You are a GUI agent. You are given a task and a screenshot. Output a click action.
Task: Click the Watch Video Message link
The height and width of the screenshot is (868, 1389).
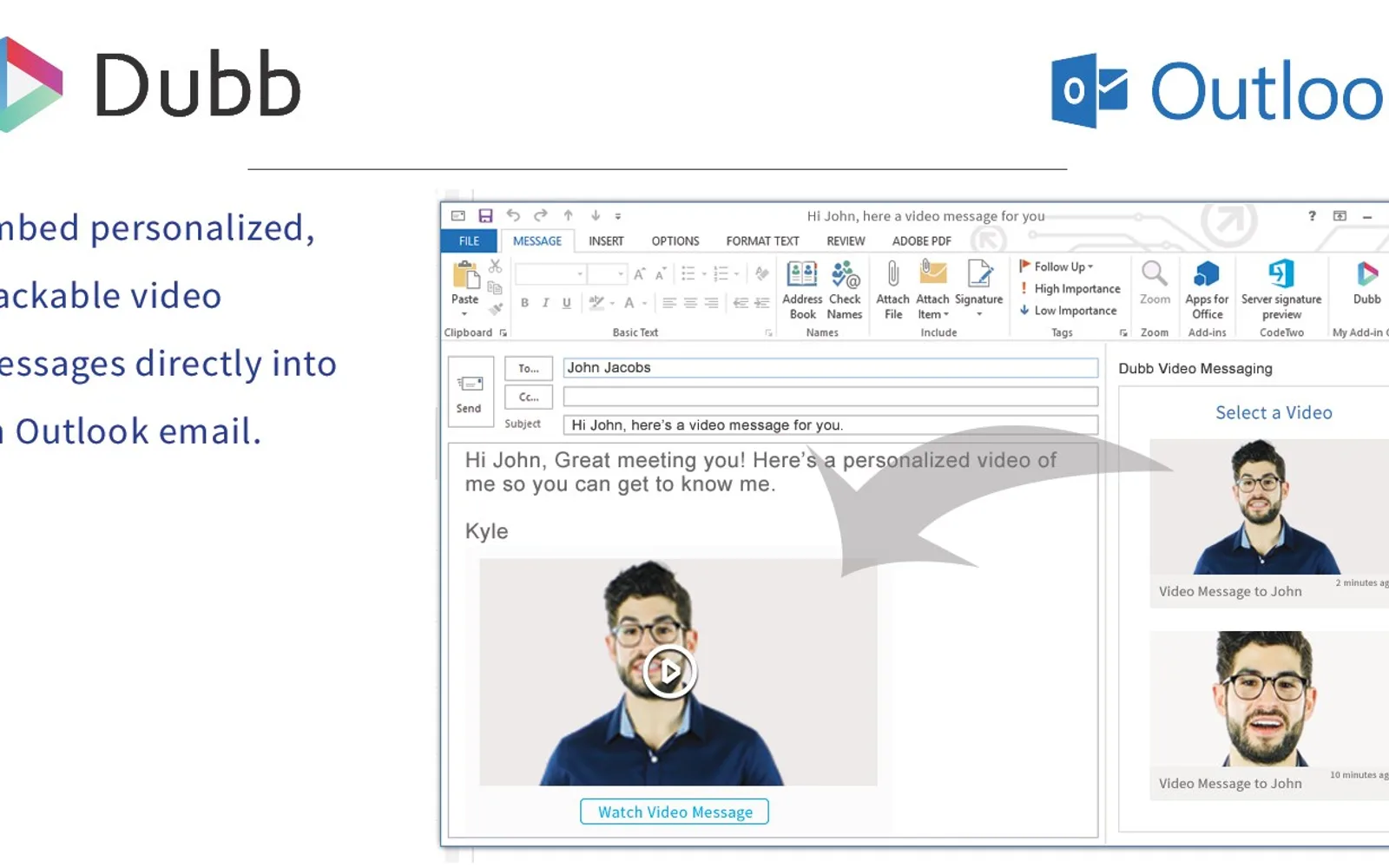(675, 812)
